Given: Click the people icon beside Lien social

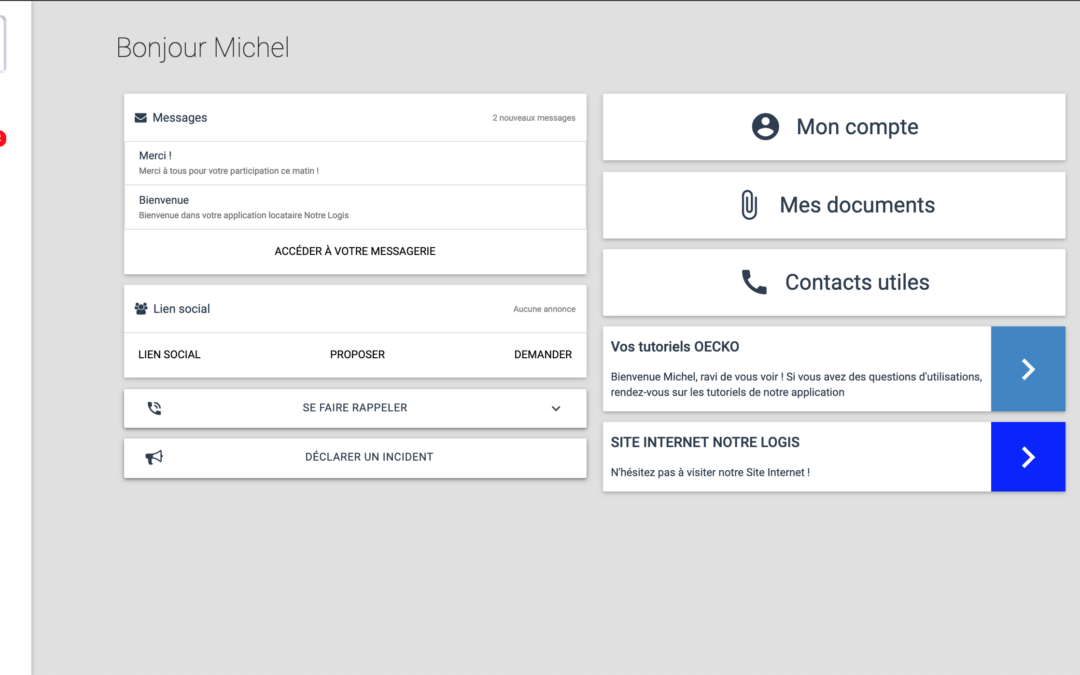Looking at the screenshot, I should 141,309.
